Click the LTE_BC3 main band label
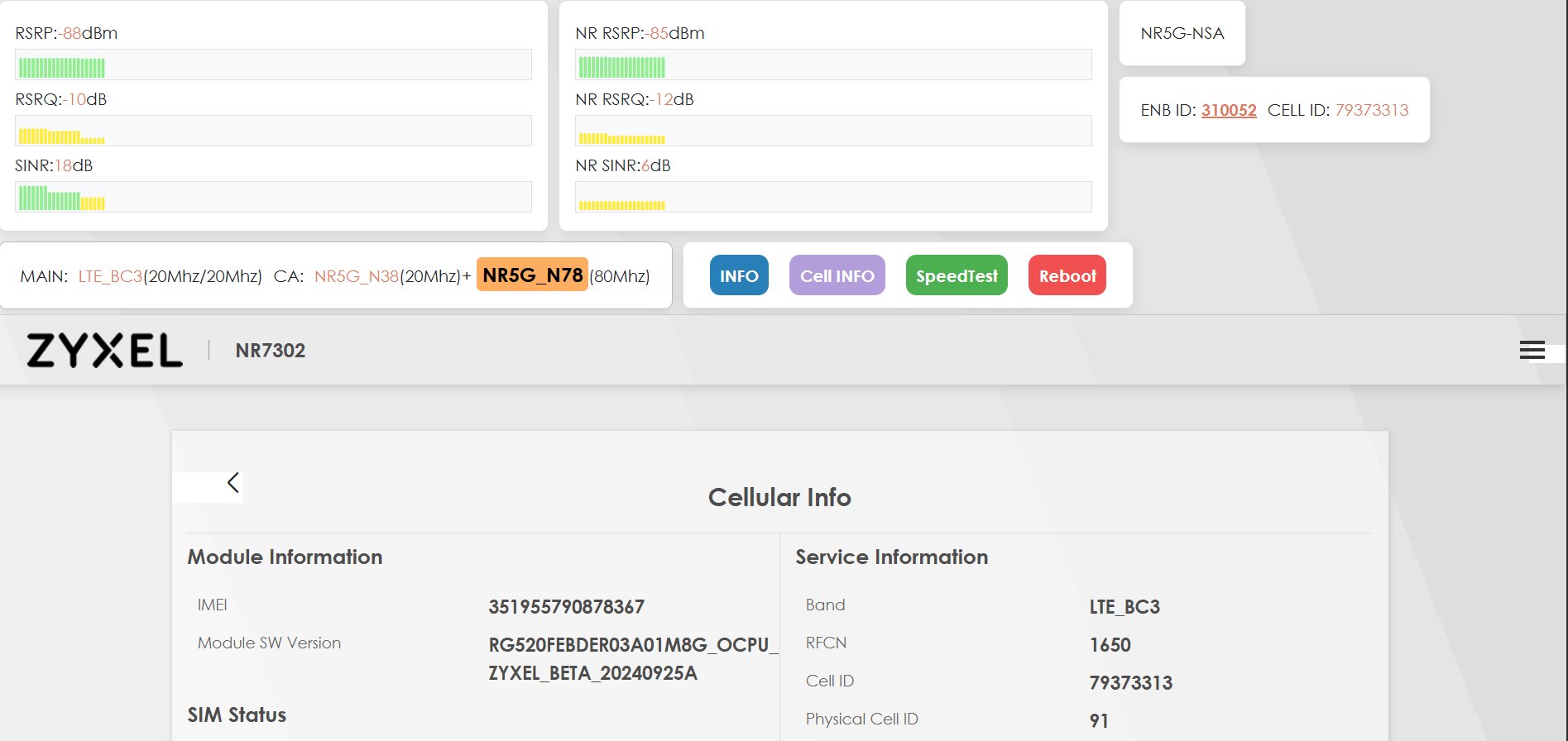 (110, 276)
